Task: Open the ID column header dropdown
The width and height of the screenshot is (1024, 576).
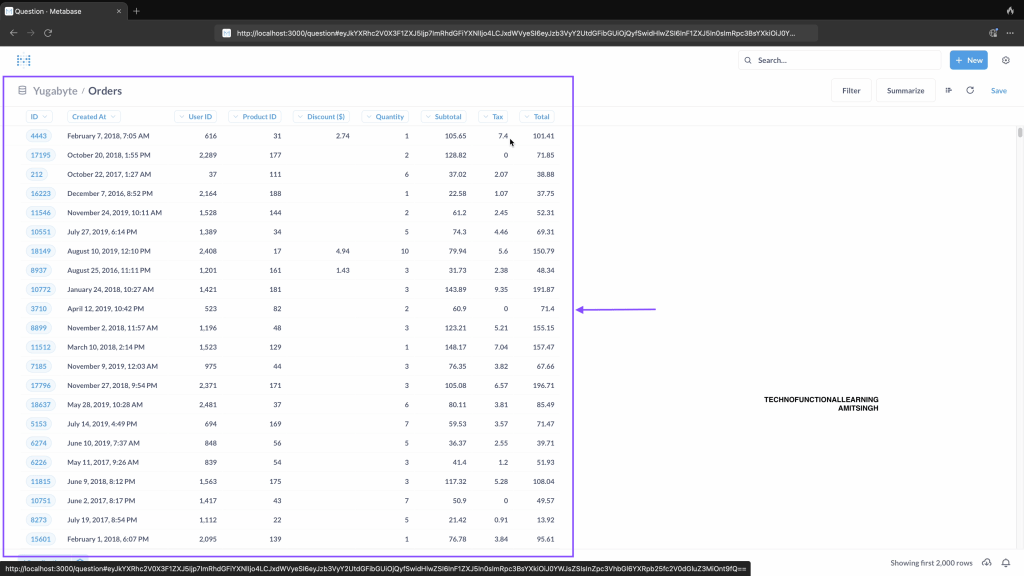Action: point(39,117)
